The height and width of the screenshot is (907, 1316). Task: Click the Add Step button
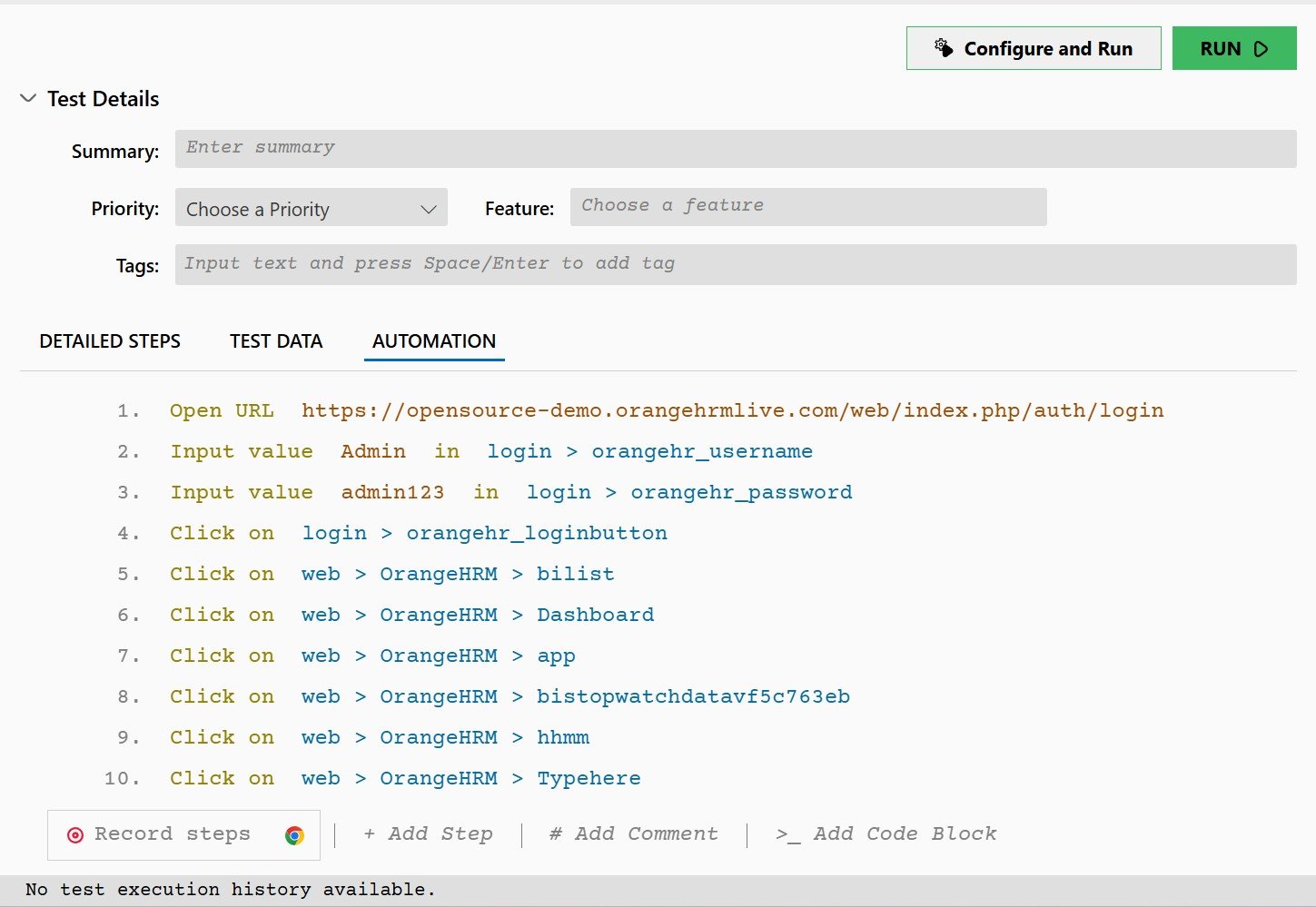[428, 833]
